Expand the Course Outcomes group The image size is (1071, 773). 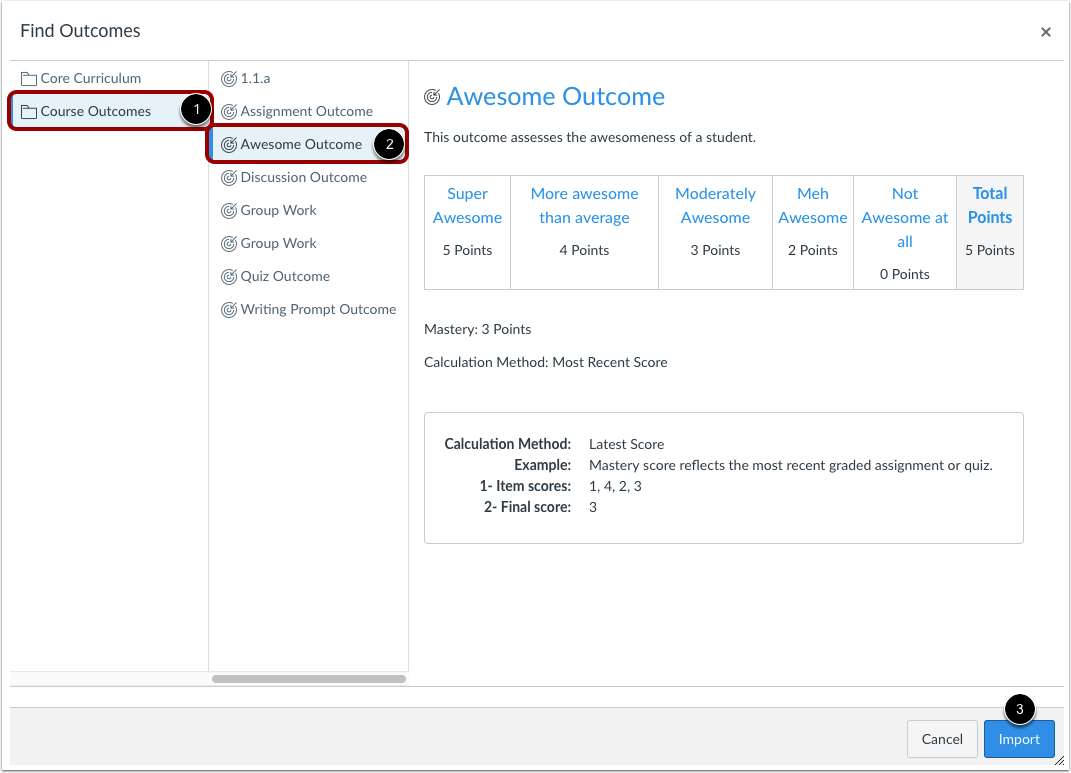coord(96,111)
